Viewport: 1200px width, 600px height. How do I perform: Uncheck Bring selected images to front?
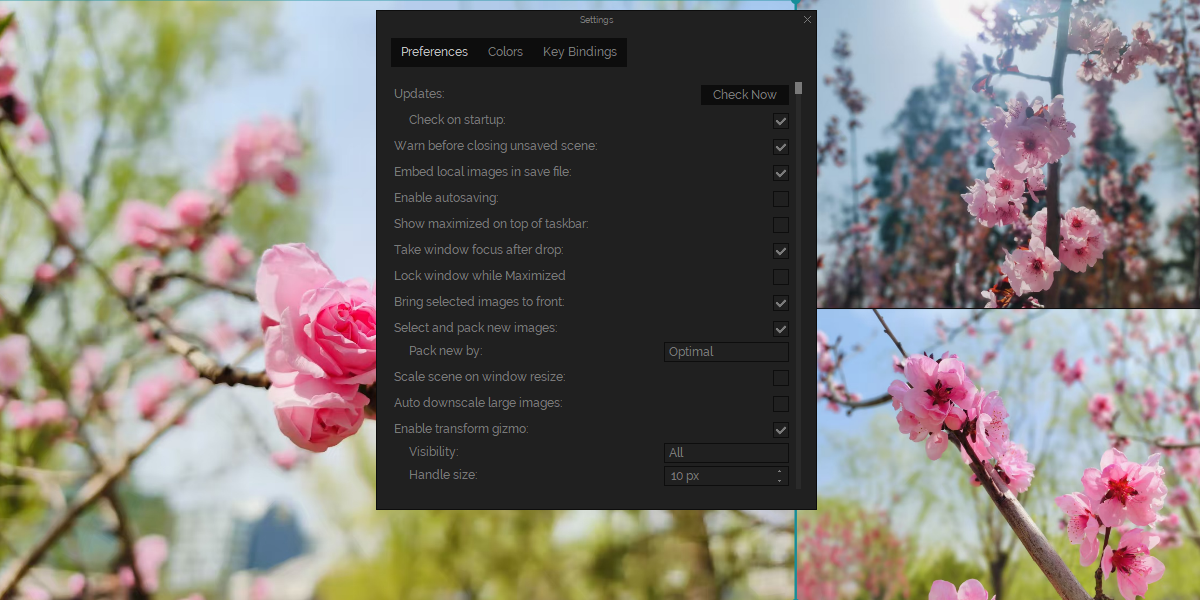pos(781,303)
